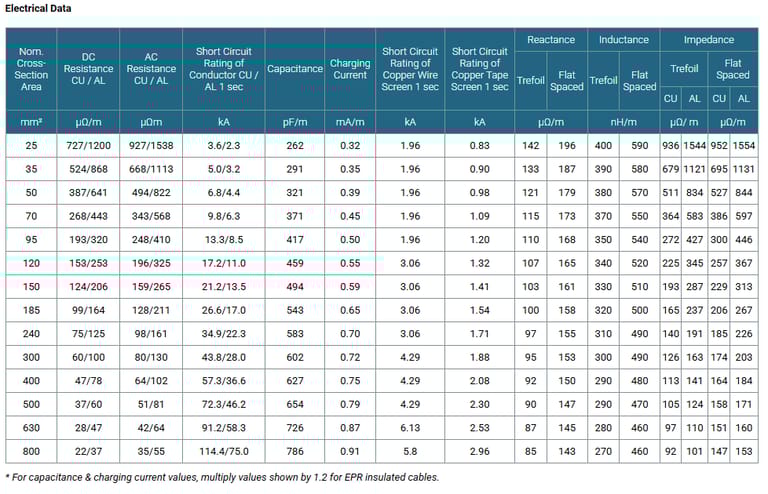Image resolution: width=768 pixels, height=494 pixels.
Task: Click the EPR insulated cables footnote
Action: [x=222, y=478]
